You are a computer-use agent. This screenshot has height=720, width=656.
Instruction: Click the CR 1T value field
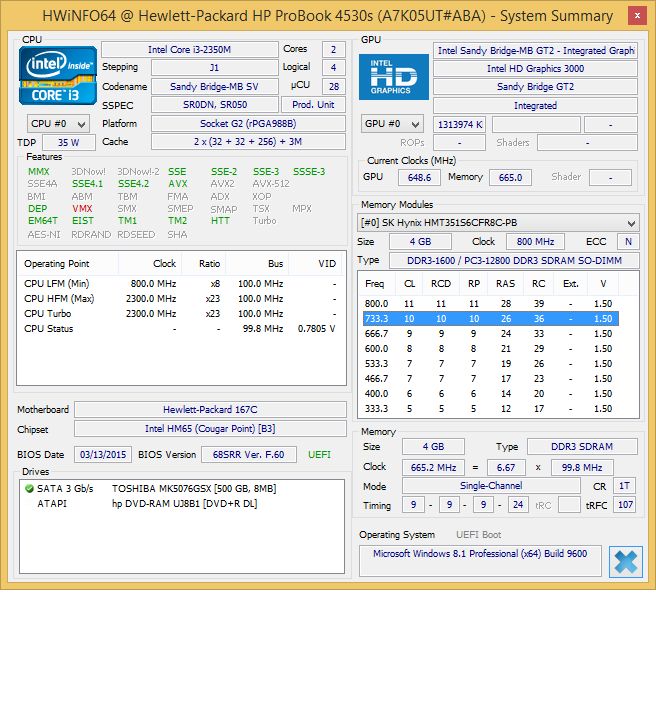click(x=624, y=486)
